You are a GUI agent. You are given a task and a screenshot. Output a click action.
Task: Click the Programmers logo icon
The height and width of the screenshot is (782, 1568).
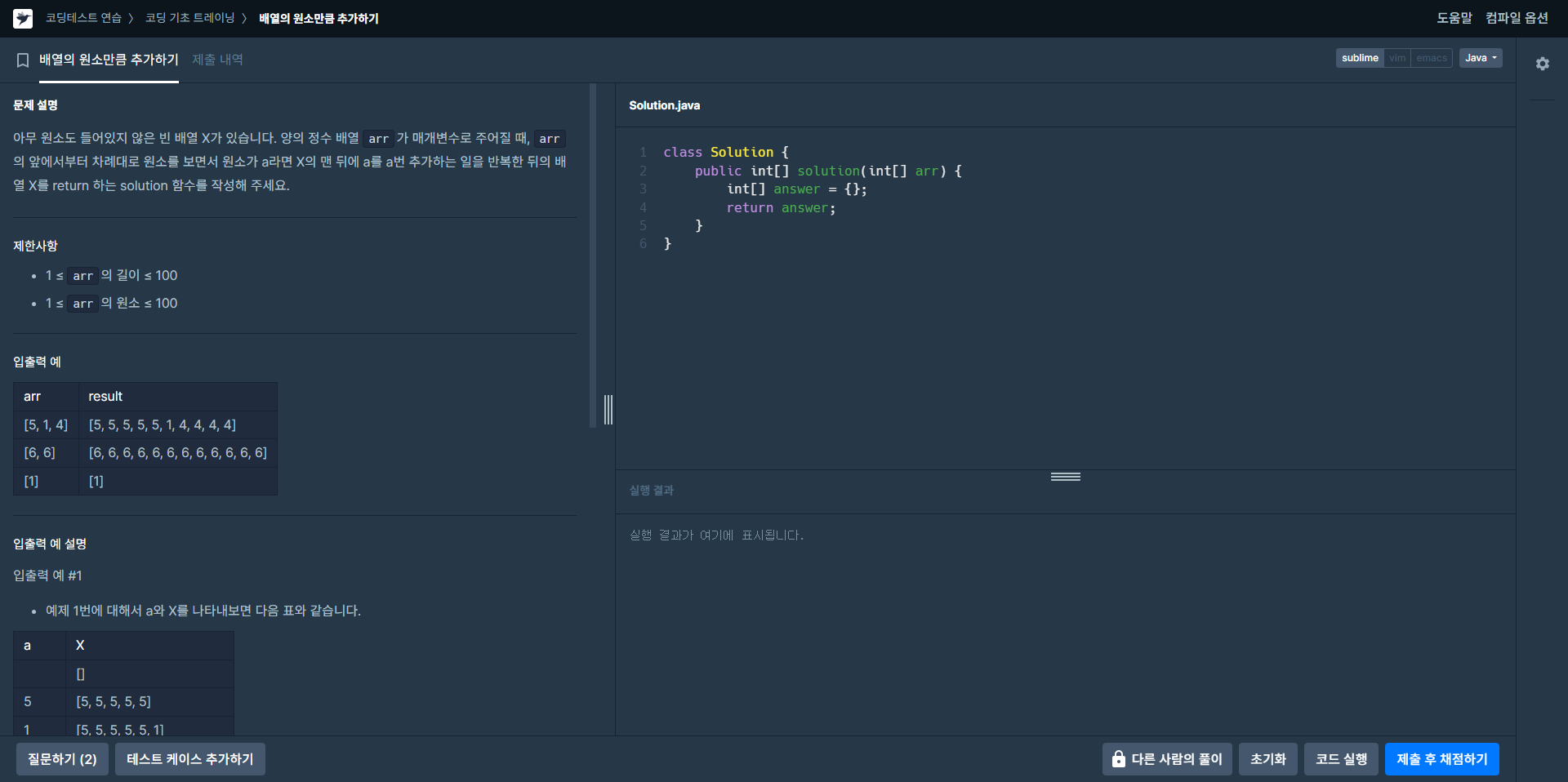pyautogui.click(x=23, y=18)
